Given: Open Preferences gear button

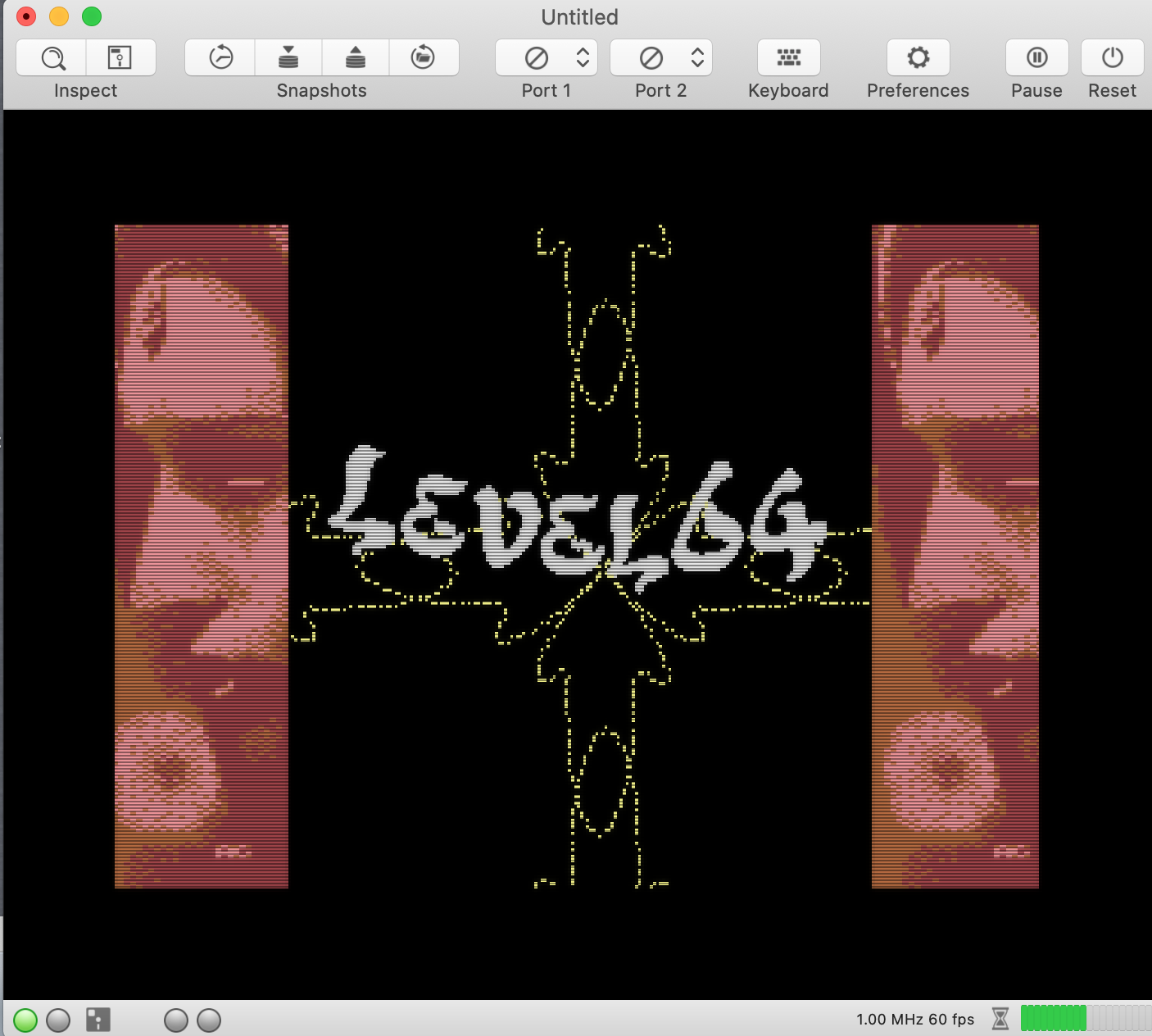Looking at the screenshot, I should pos(918,57).
